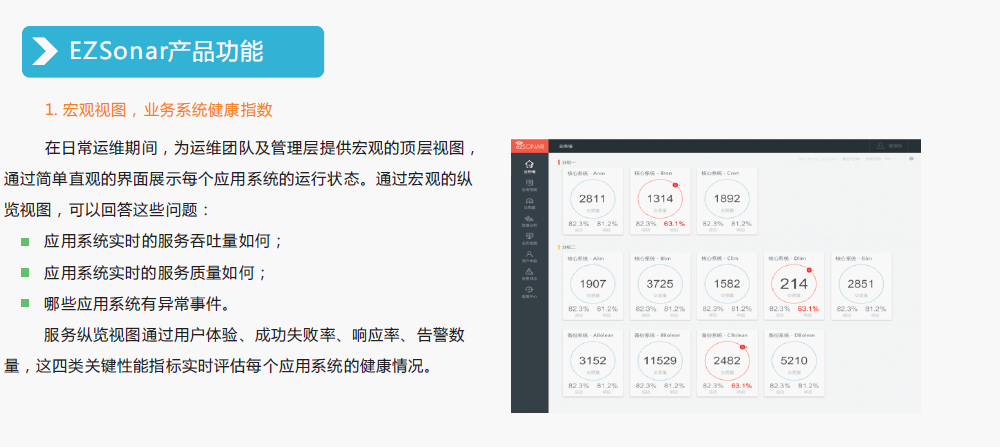Select the waveform analysis icon in sidebar
Image resolution: width=1000 pixels, height=447 pixels.
click(529, 218)
